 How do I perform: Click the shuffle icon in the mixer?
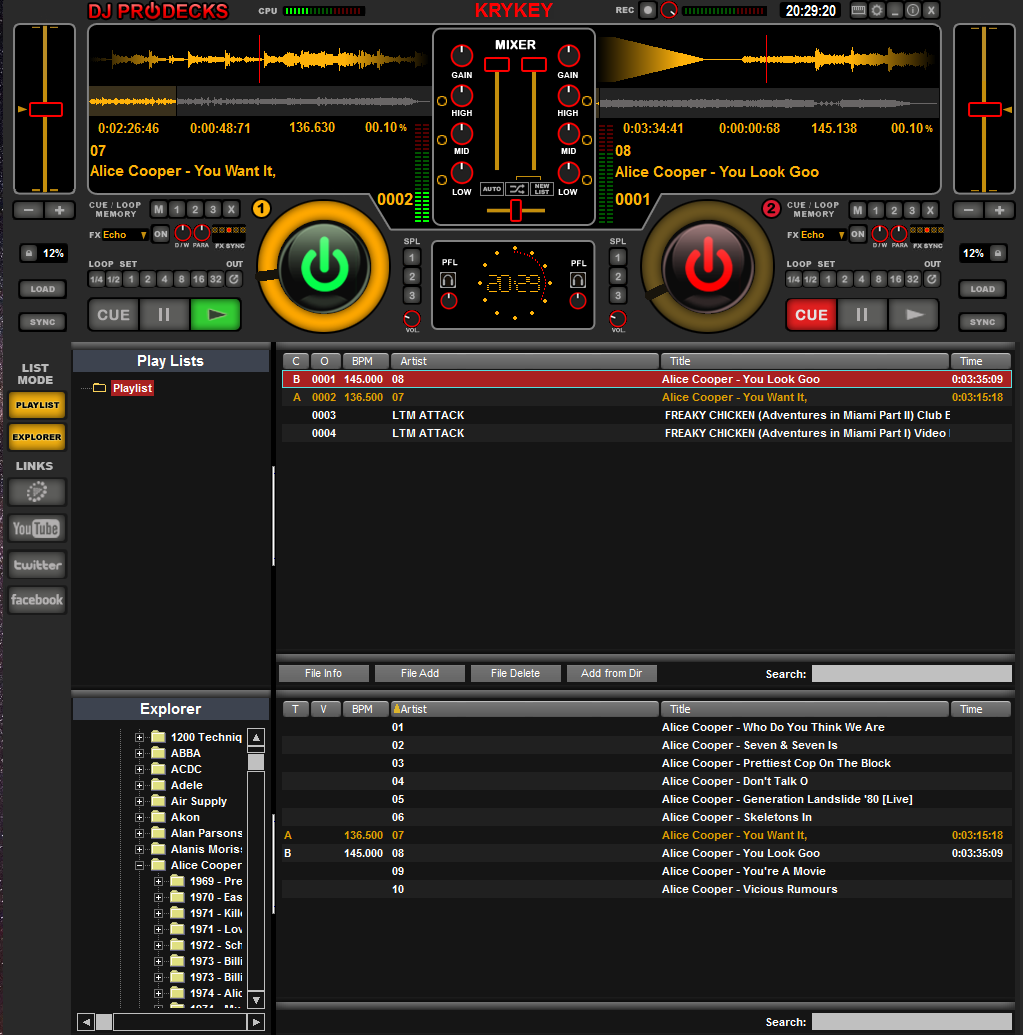click(517, 189)
